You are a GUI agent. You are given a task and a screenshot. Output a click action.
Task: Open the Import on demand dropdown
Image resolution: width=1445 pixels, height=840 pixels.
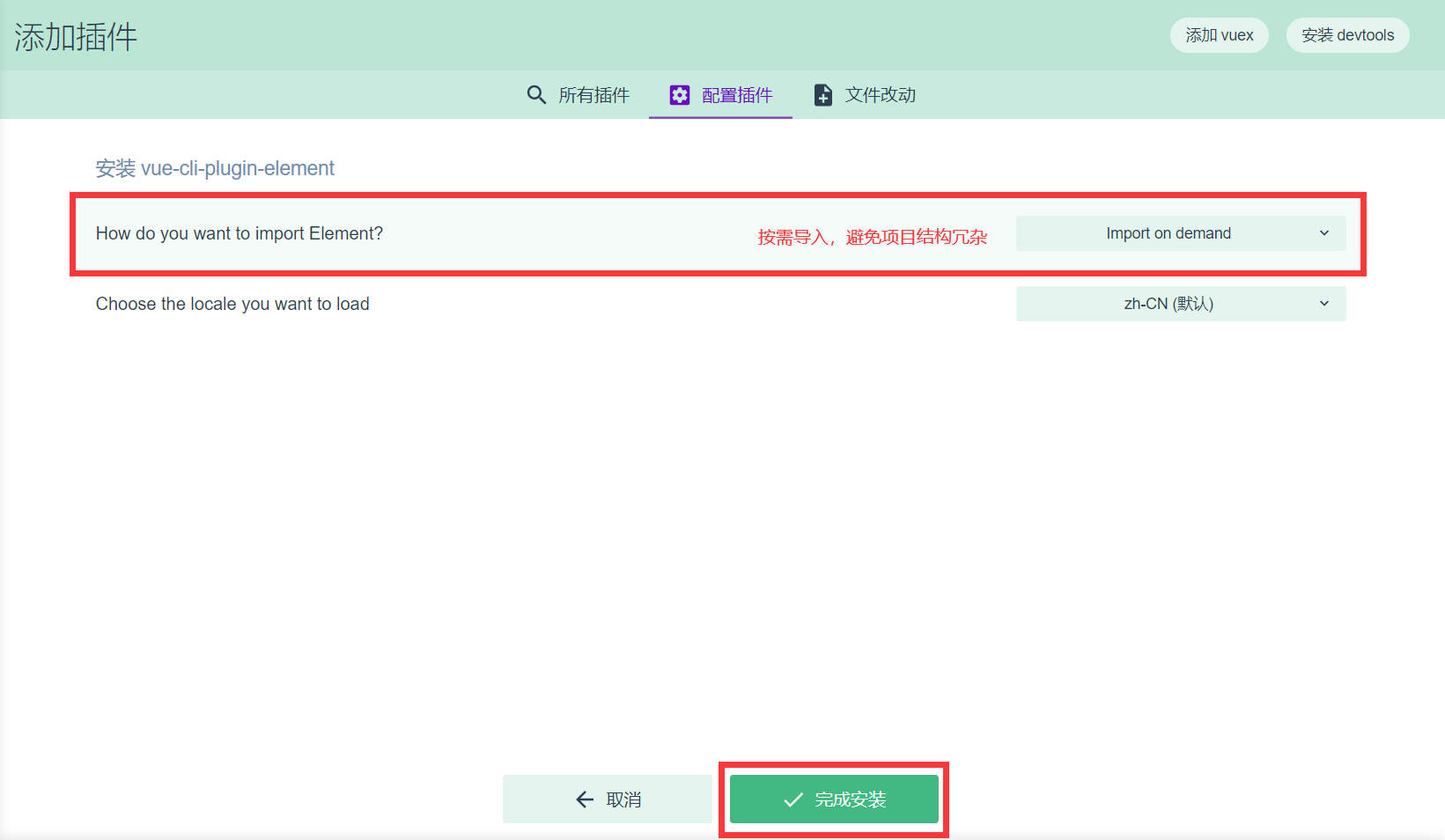[x=1181, y=233]
